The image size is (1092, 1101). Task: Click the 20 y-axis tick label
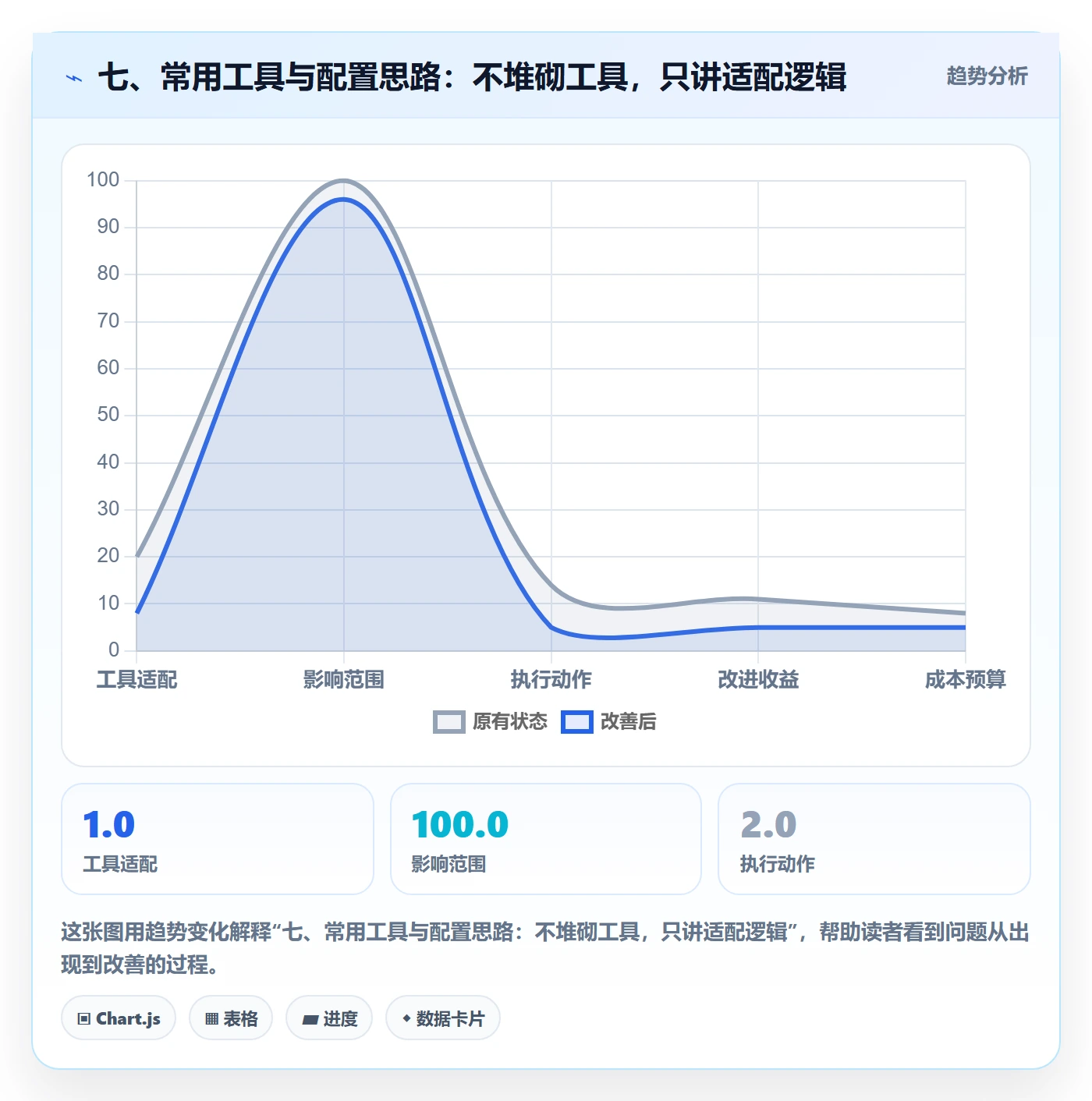108,556
